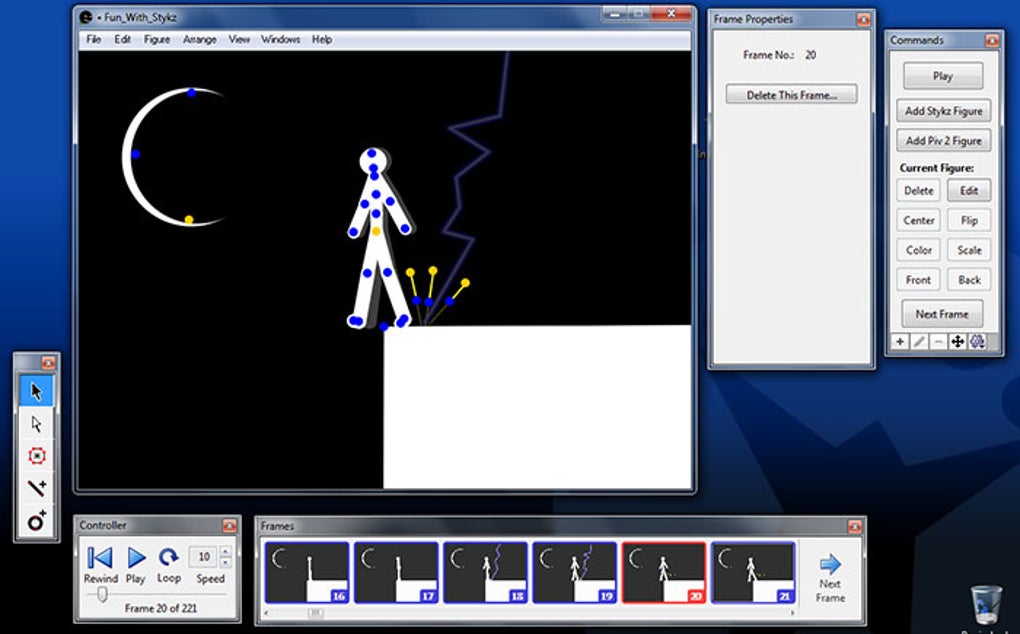
Task: Click the Color button
Action: 919,250
